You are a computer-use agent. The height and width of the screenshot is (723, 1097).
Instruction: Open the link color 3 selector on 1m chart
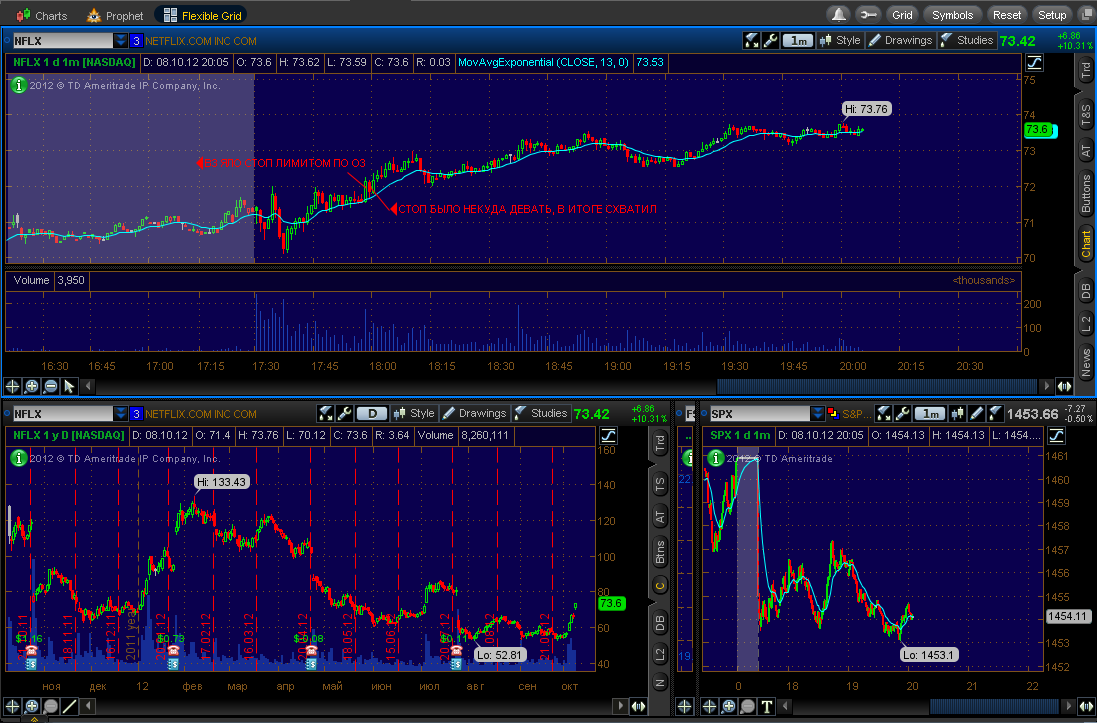(136, 41)
